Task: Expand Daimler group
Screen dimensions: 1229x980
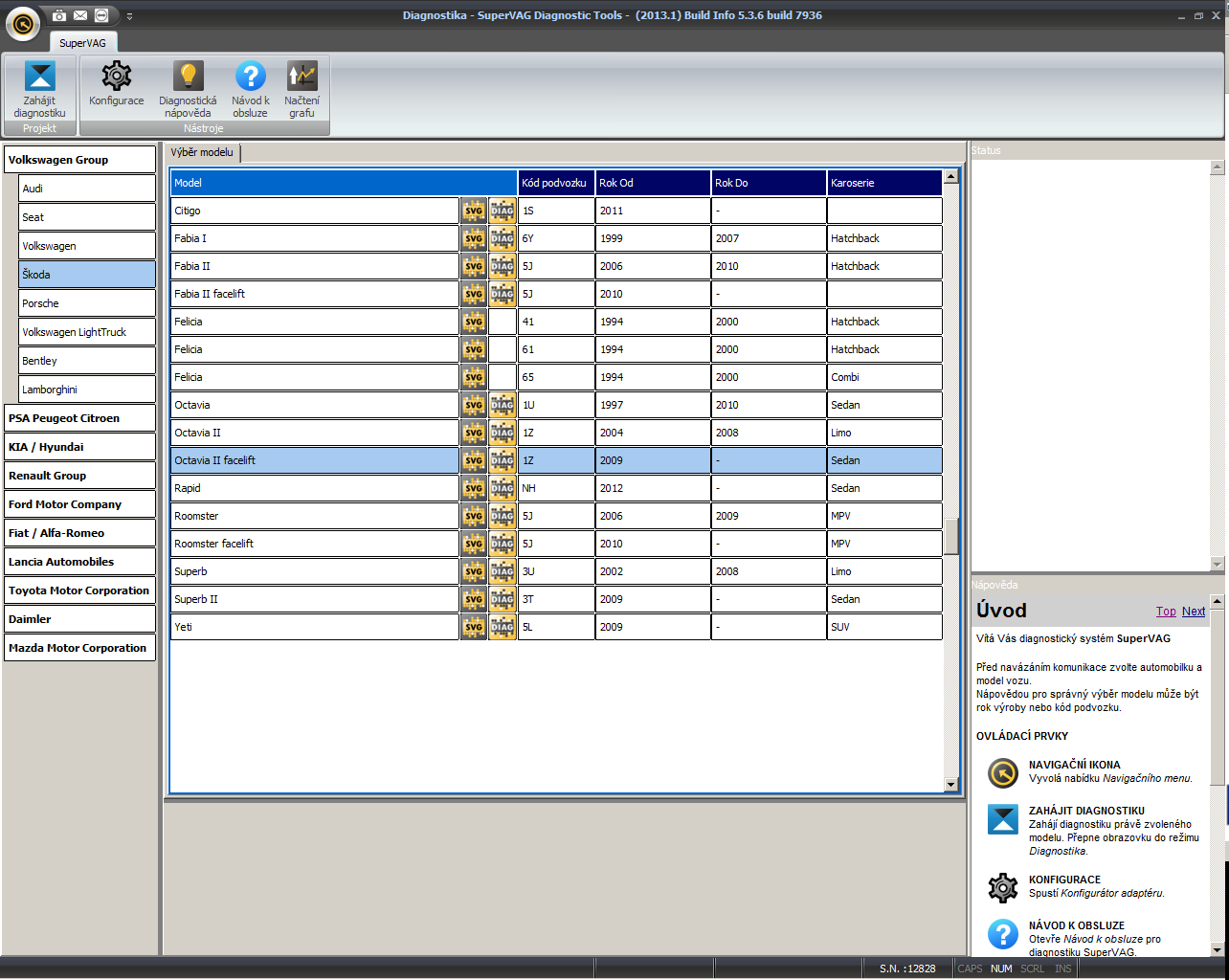Action: [79, 619]
